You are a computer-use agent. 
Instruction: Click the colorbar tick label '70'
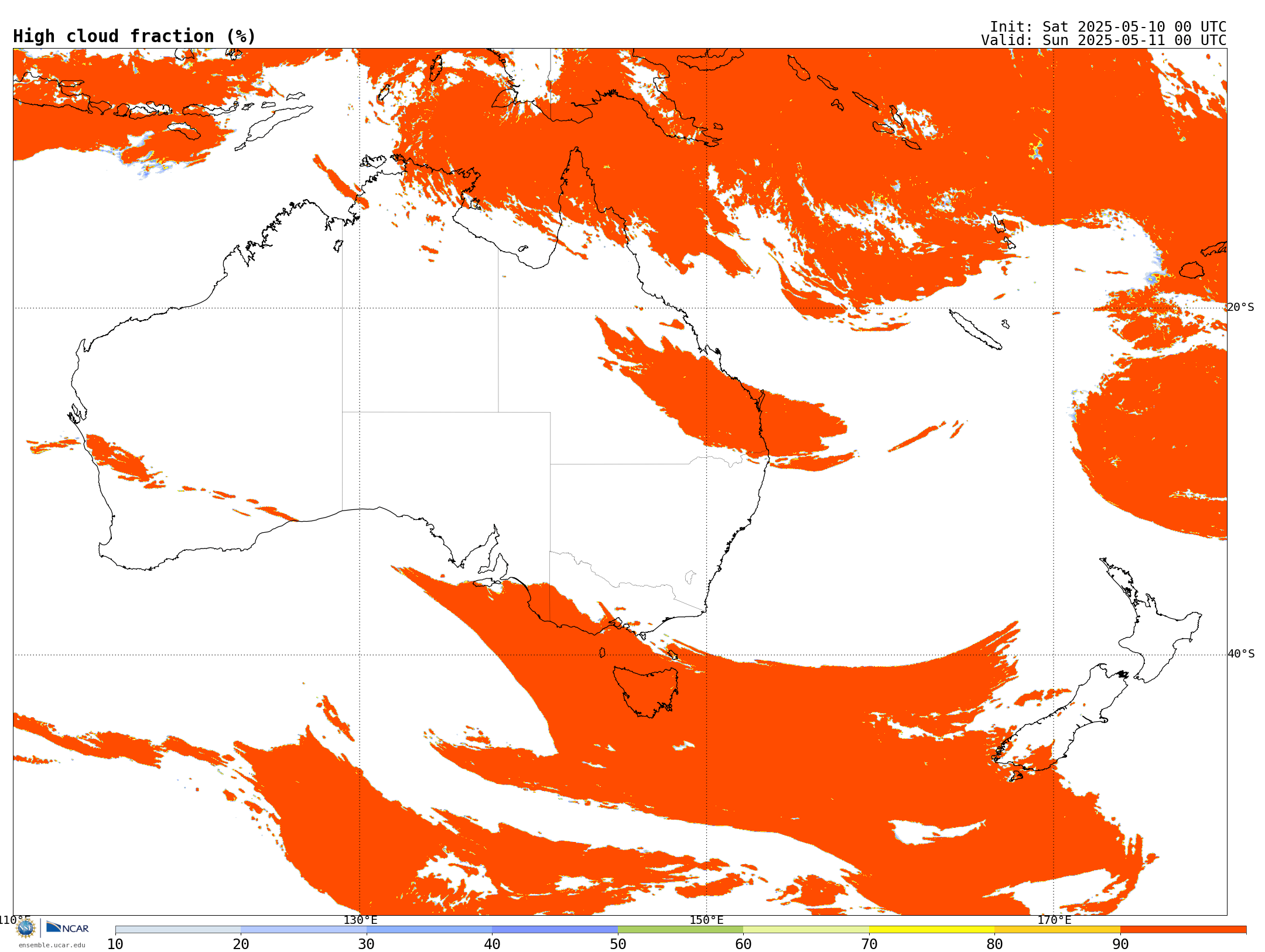pyautogui.click(x=869, y=944)
